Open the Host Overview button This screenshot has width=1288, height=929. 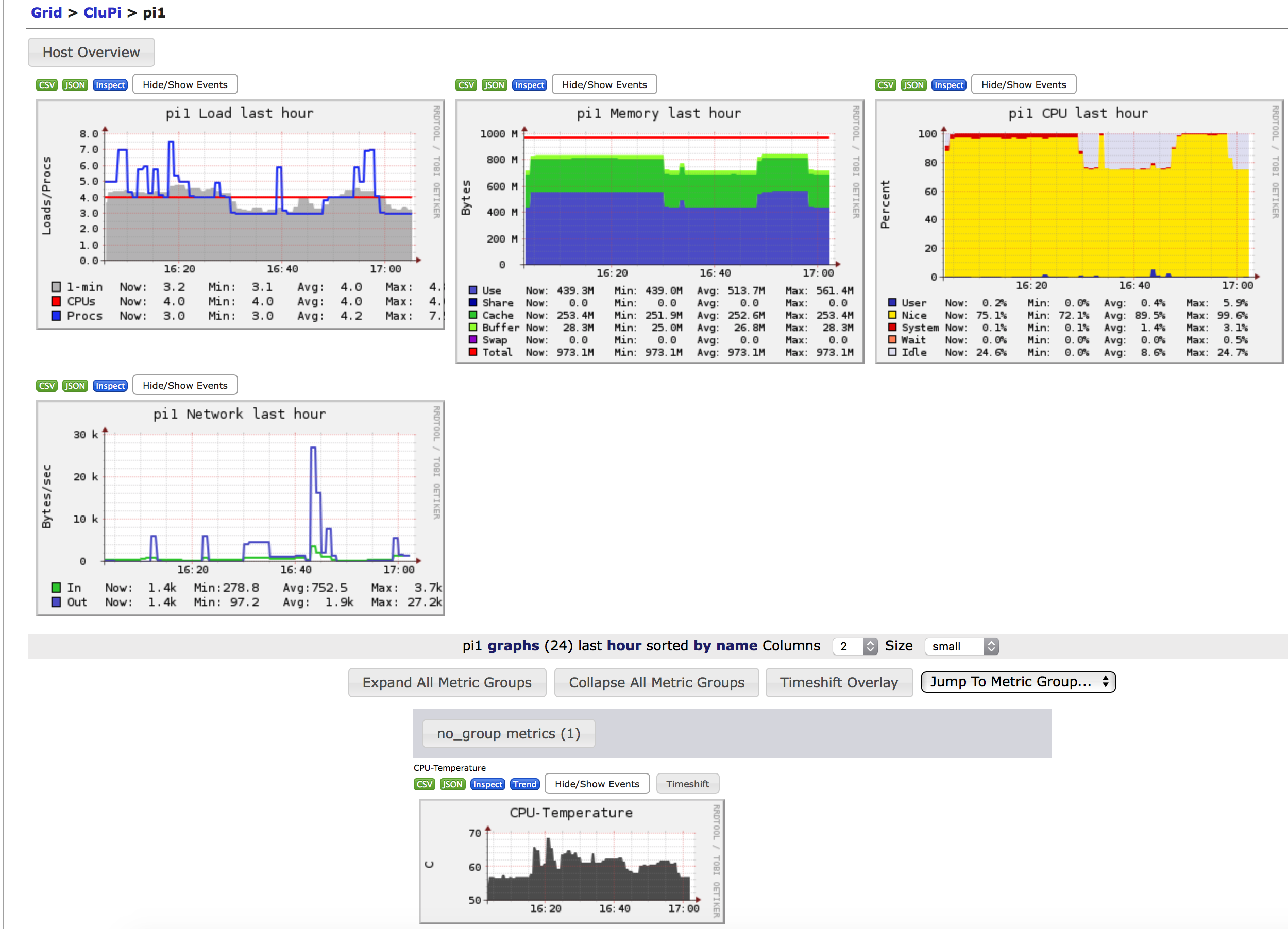tap(91, 52)
